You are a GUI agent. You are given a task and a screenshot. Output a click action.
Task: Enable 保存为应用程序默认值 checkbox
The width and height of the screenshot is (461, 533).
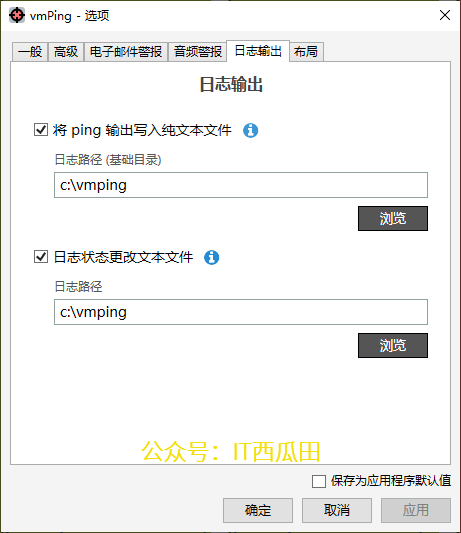(319, 481)
